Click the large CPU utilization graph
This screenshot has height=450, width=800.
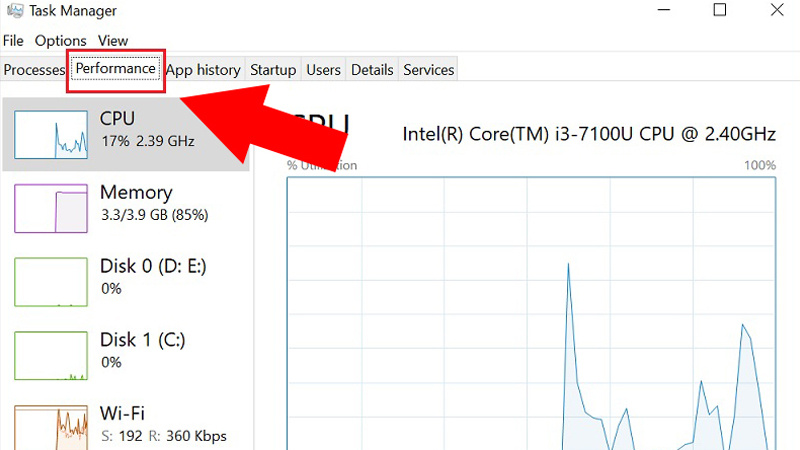point(530,320)
